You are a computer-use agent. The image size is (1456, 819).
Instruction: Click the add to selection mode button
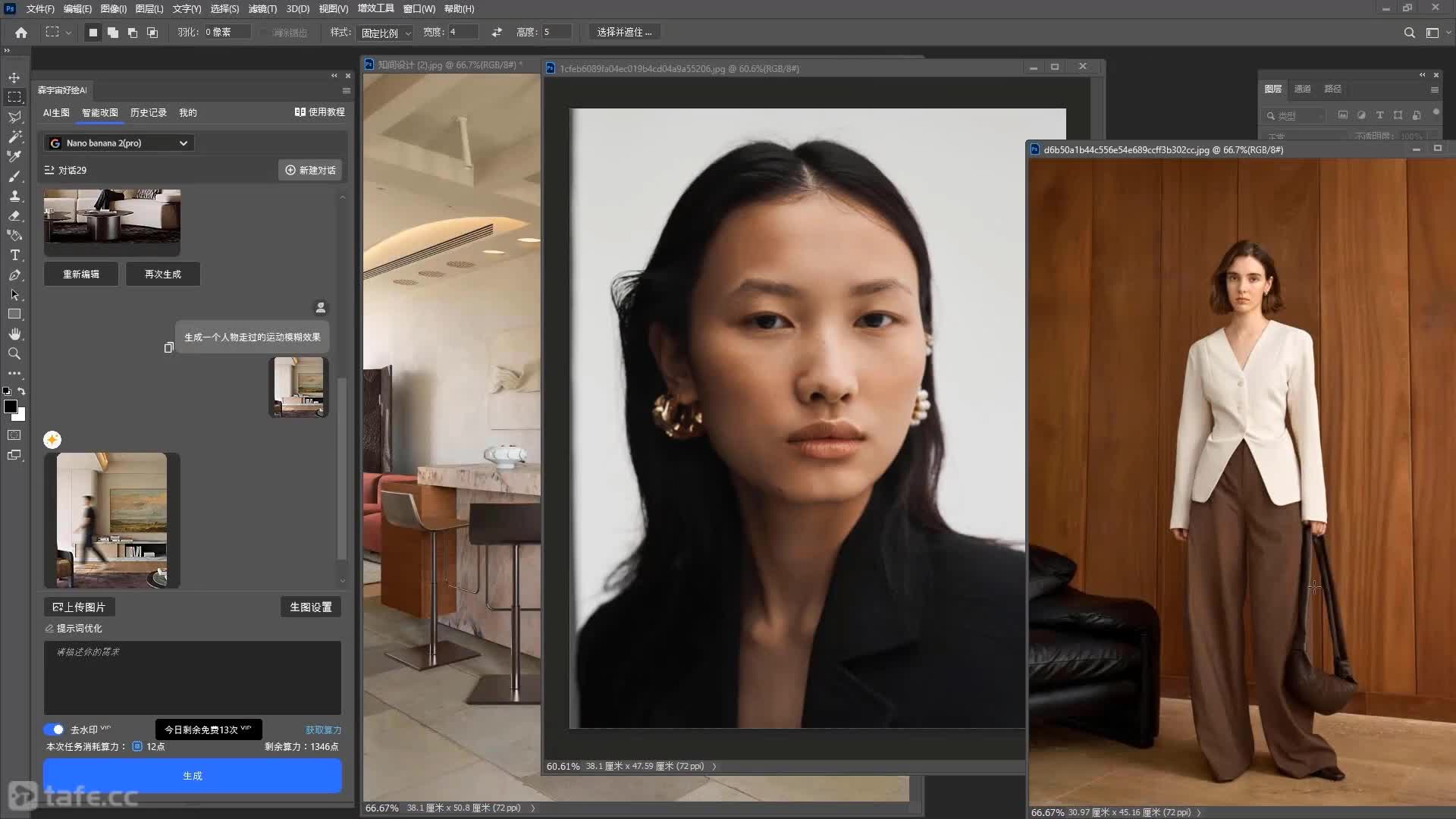112,33
